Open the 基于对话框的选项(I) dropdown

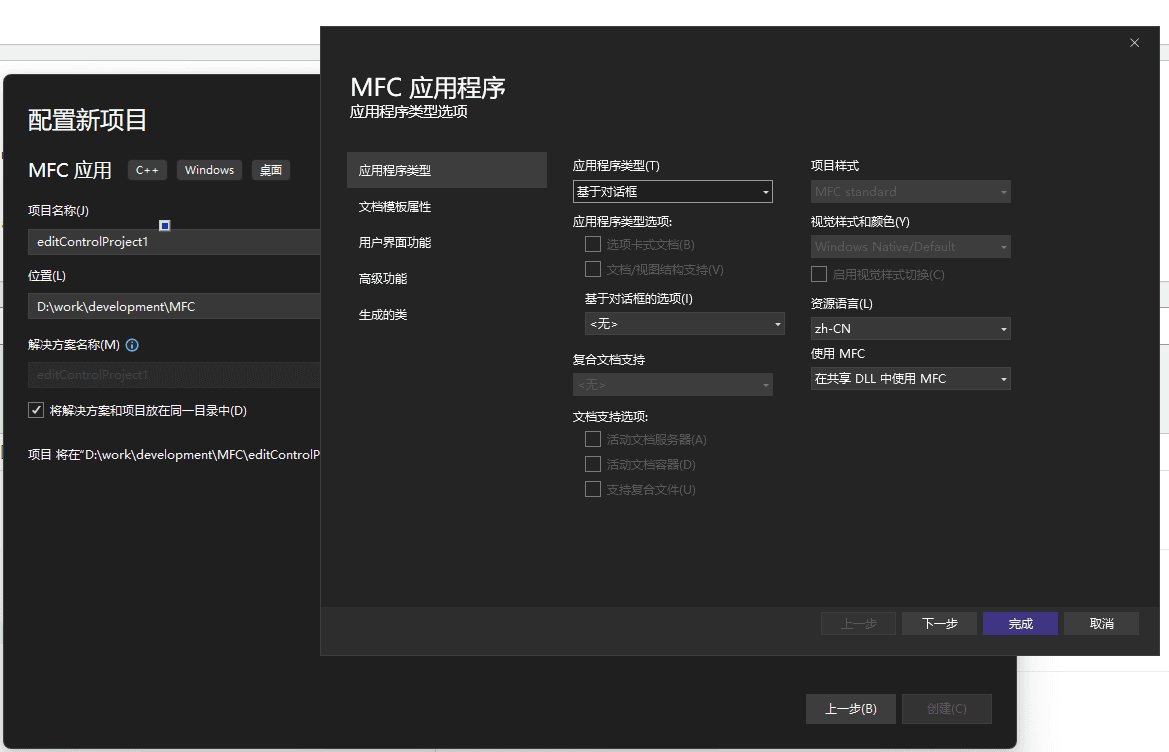point(684,323)
